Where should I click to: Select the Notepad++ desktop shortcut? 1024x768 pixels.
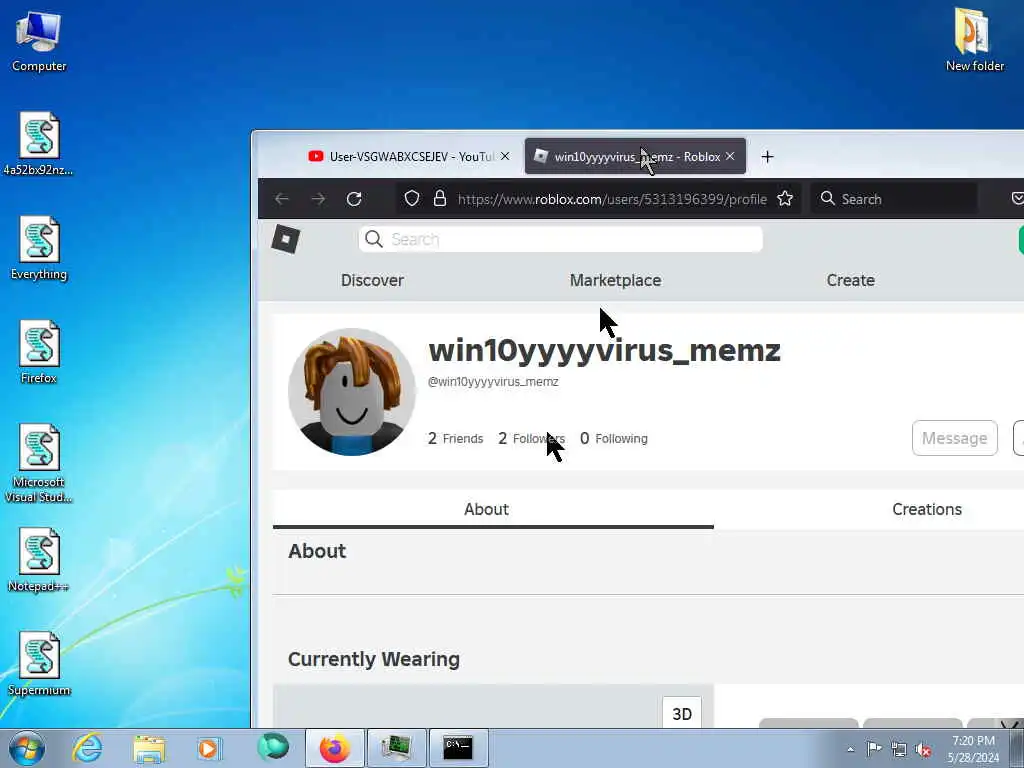pyautogui.click(x=39, y=560)
